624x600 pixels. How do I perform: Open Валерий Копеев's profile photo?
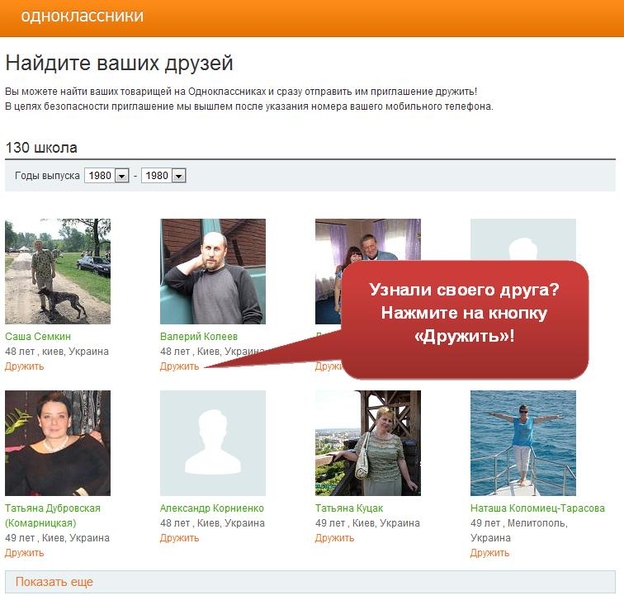point(212,271)
